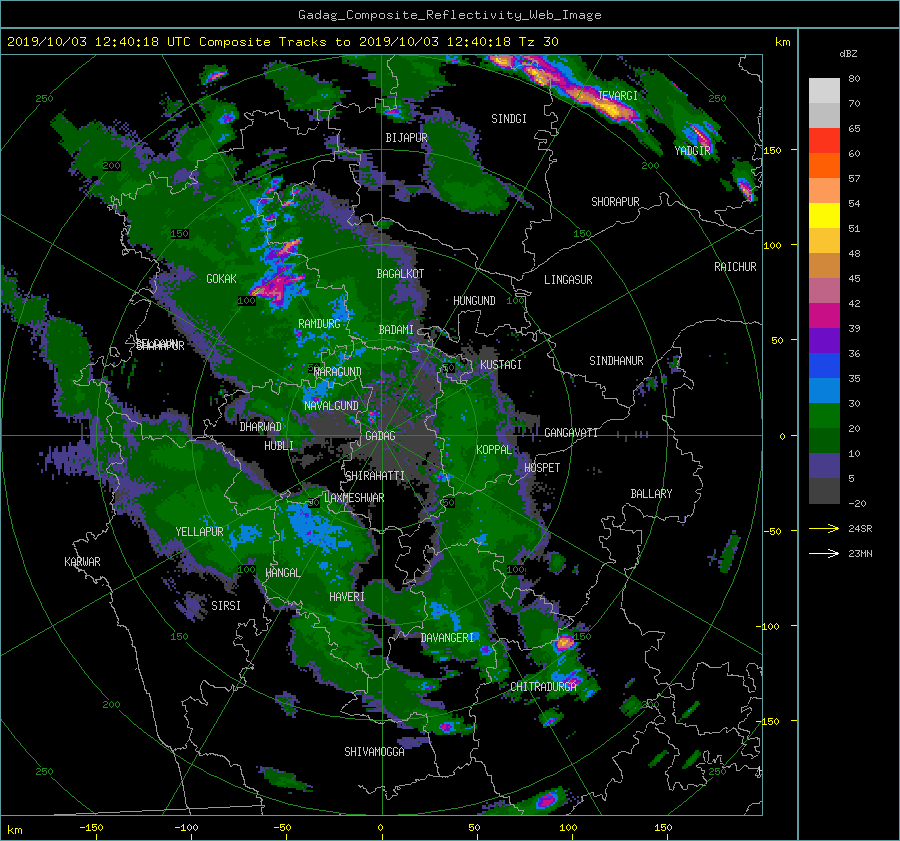Click the 80 value at legend top
This screenshot has height=841, width=900.
pos(854,79)
